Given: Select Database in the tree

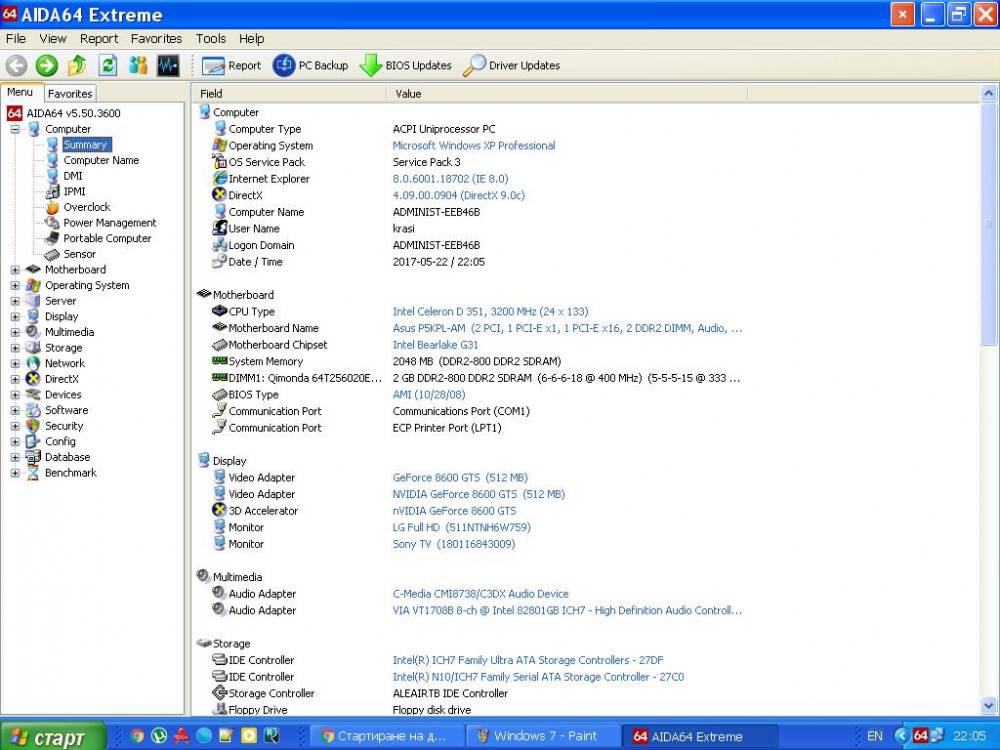Looking at the screenshot, I should [x=67, y=457].
